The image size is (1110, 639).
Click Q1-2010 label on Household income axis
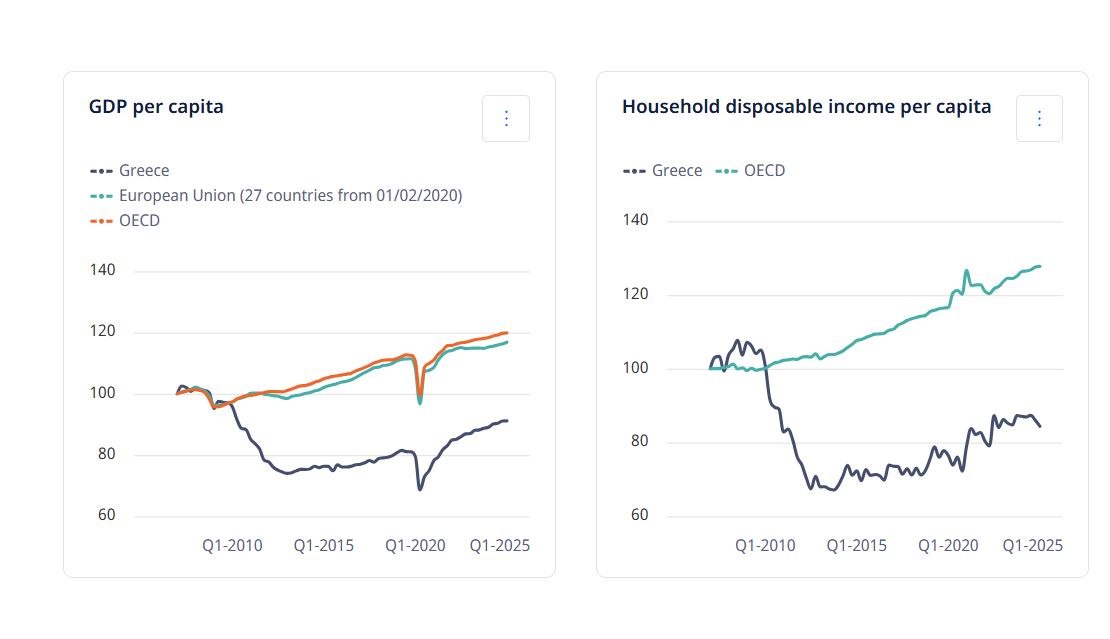[x=765, y=546]
